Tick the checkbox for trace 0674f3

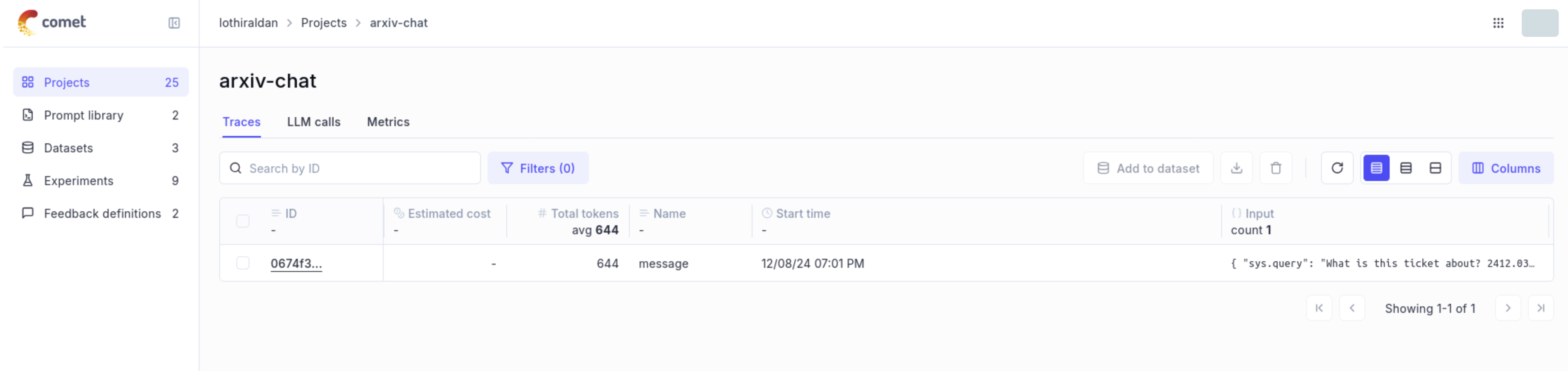click(x=243, y=263)
